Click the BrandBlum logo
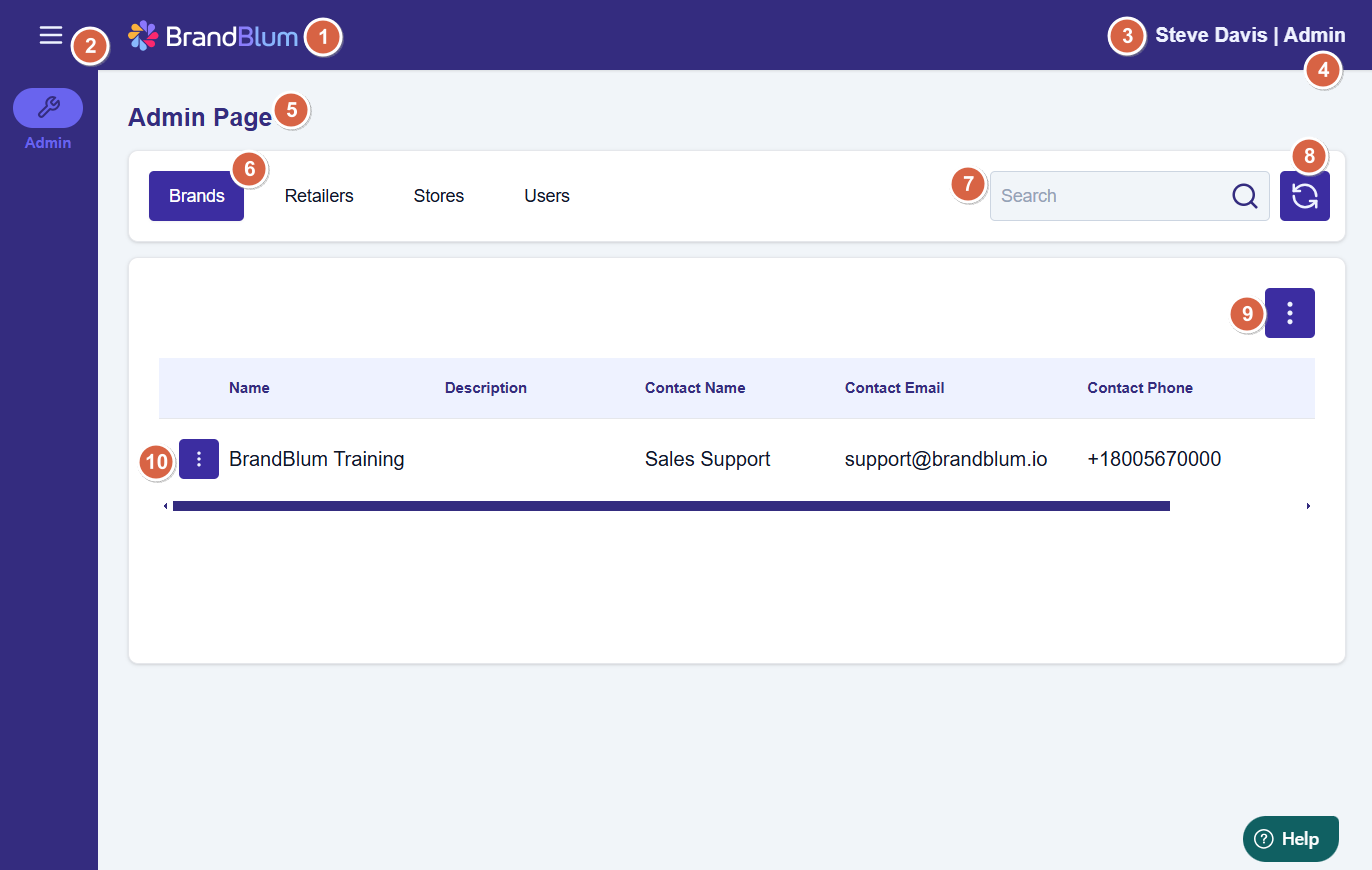Screen dimensions: 1372x870 tap(213, 36)
